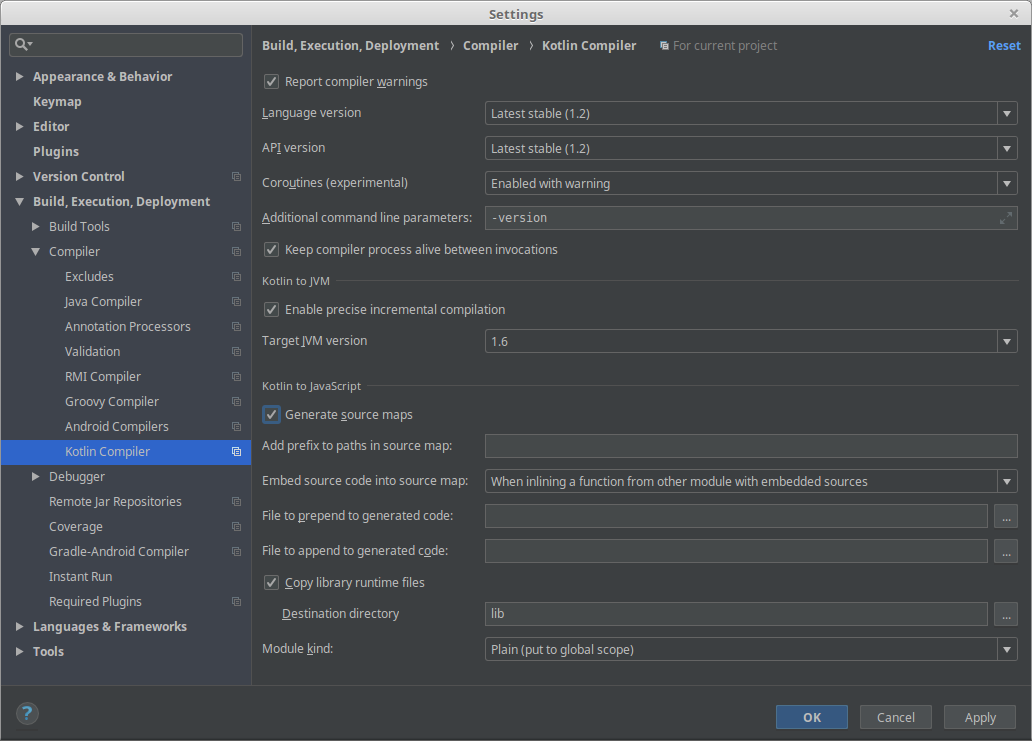Expand the Tools section

20,652
